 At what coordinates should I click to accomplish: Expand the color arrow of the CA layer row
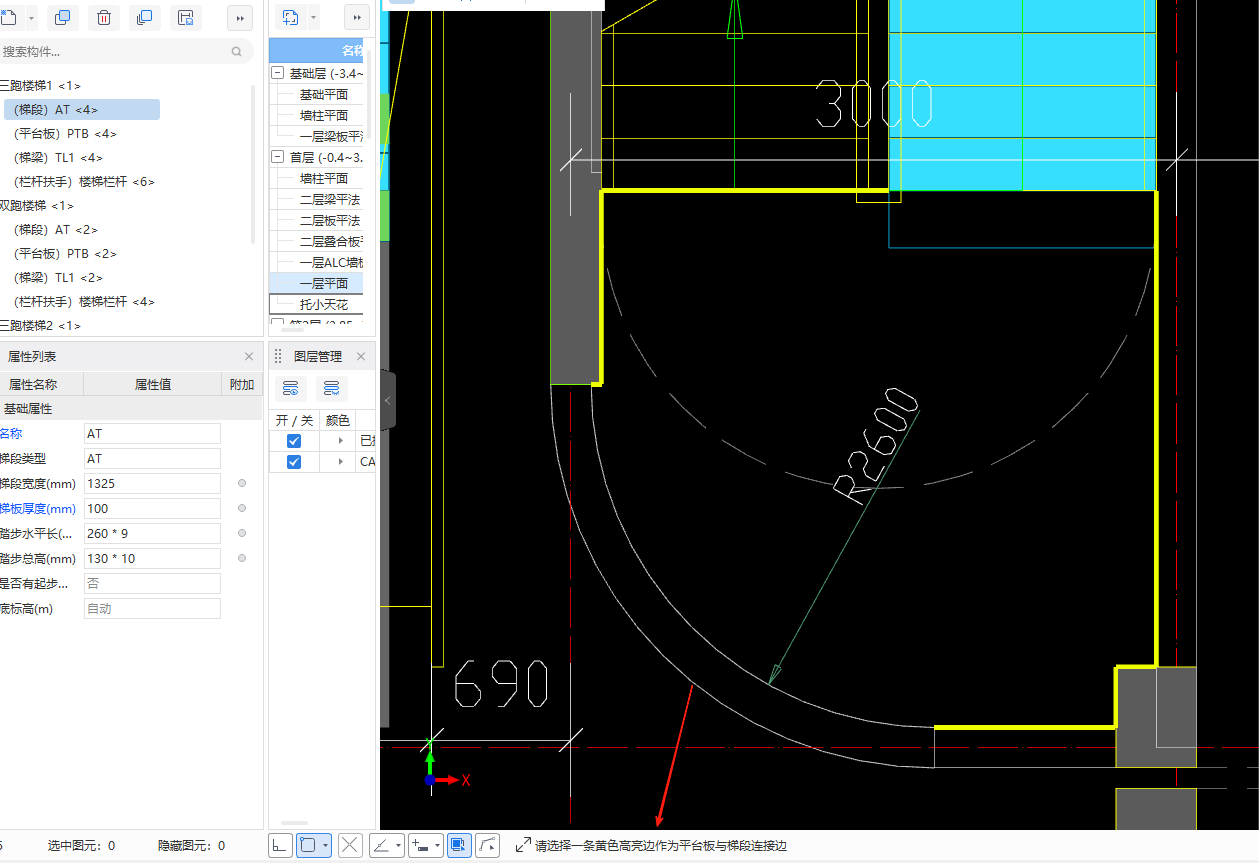(340, 462)
